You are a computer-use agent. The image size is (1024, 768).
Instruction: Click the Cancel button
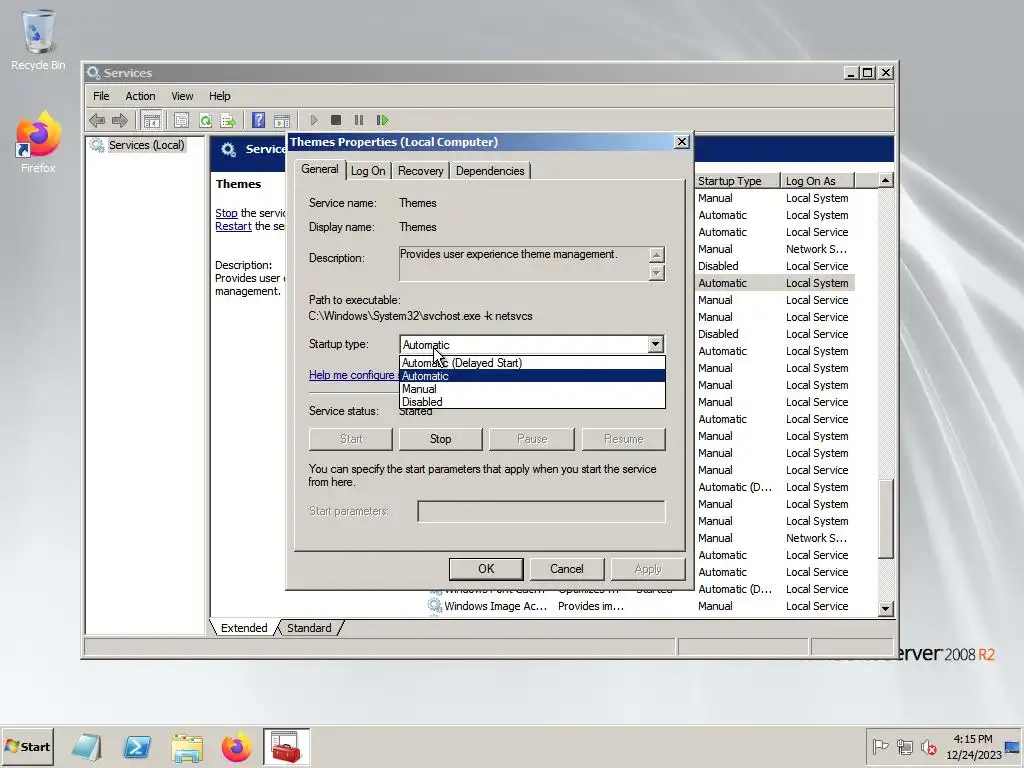point(567,569)
